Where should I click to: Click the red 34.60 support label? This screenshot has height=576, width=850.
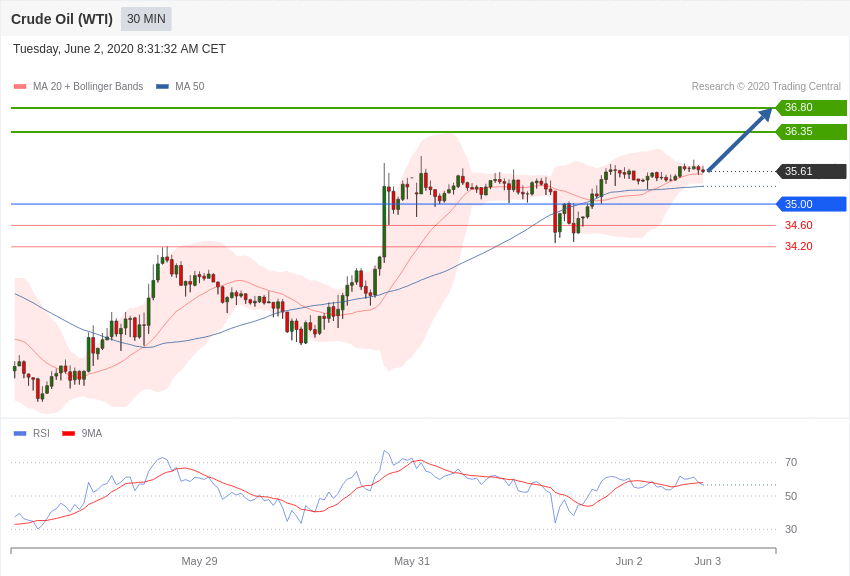pyautogui.click(x=799, y=225)
